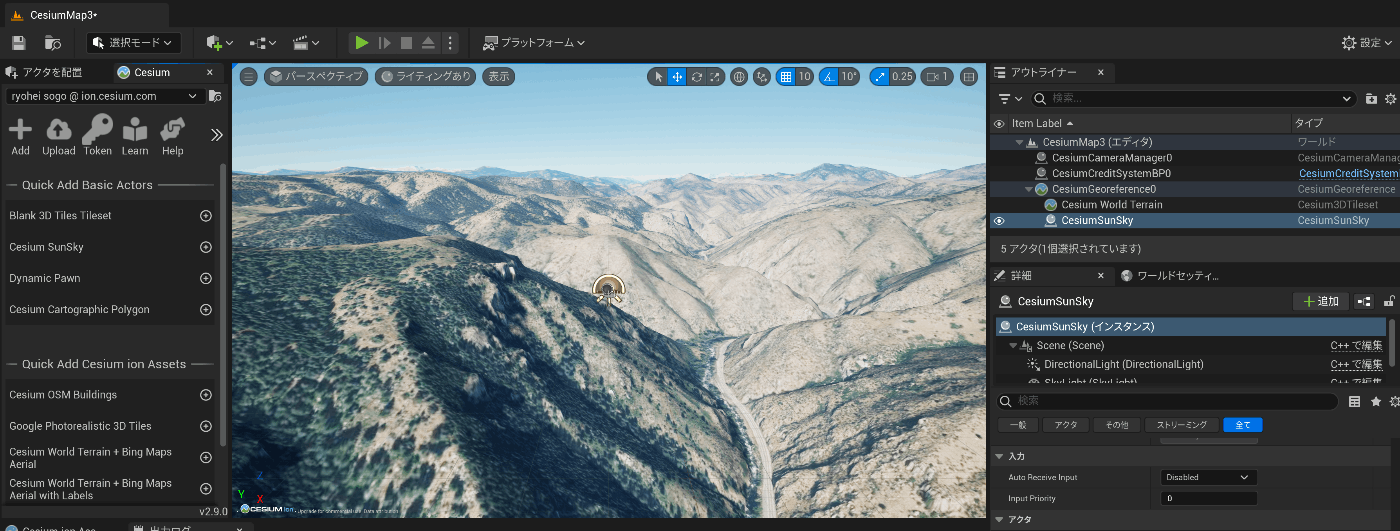Add Blank 3D Tiles Tileset actor
1400x531 pixels.
pos(206,216)
